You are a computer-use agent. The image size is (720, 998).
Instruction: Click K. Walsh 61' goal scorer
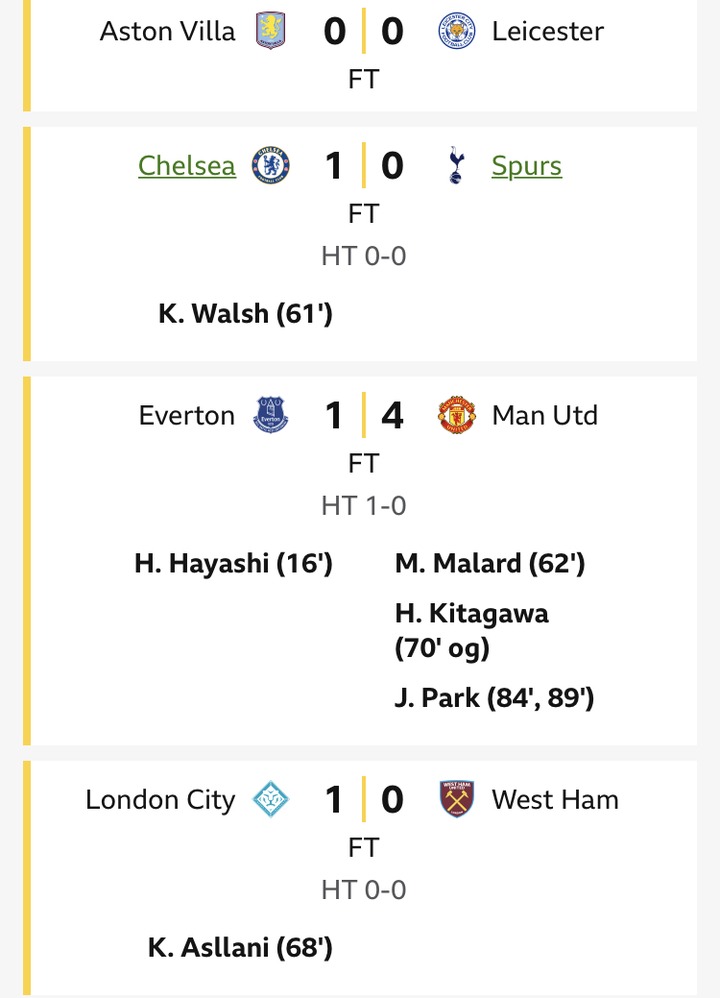[x=245, y=314]
